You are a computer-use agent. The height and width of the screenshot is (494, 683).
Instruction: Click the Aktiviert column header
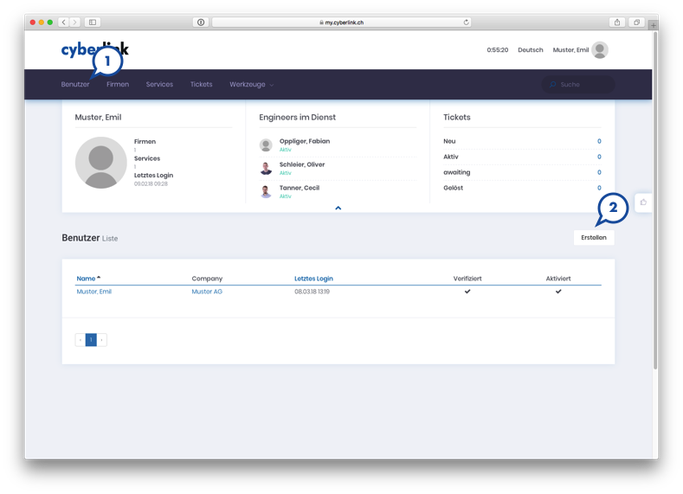(x=558, y=278)
